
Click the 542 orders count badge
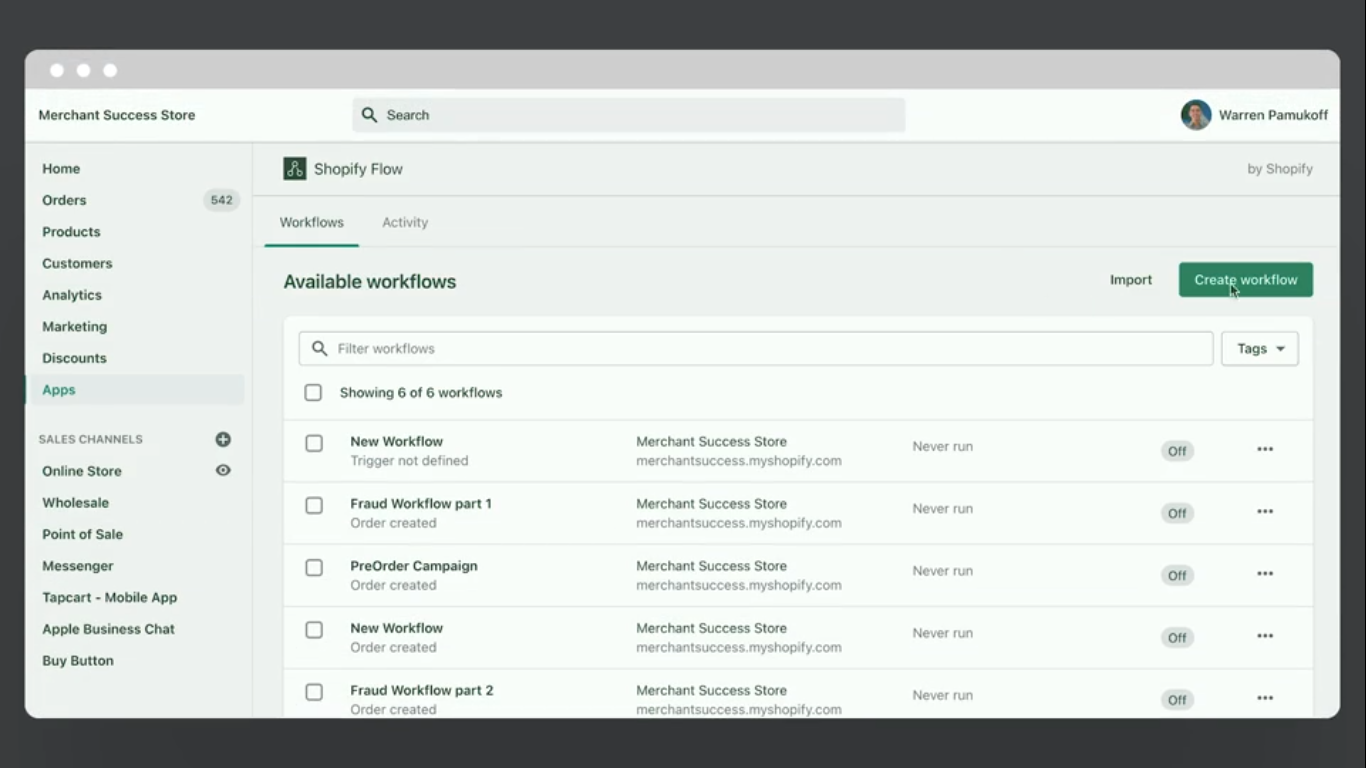point(221,200)
